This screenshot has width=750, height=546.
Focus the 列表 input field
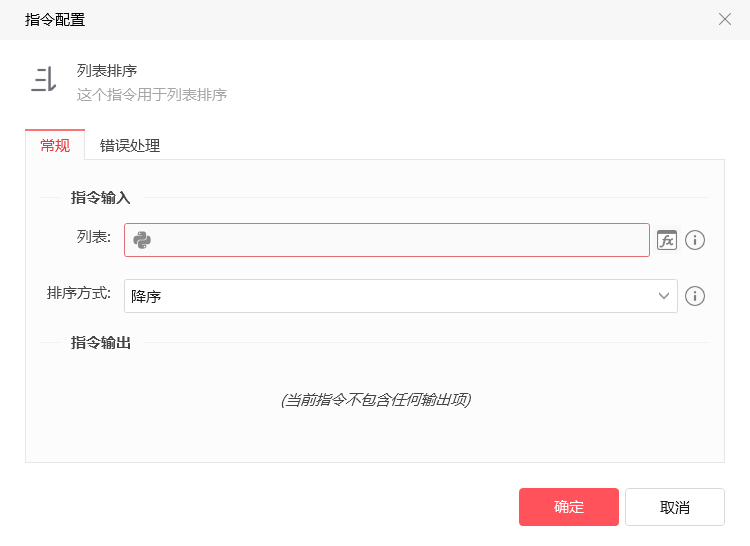point(387,240)
